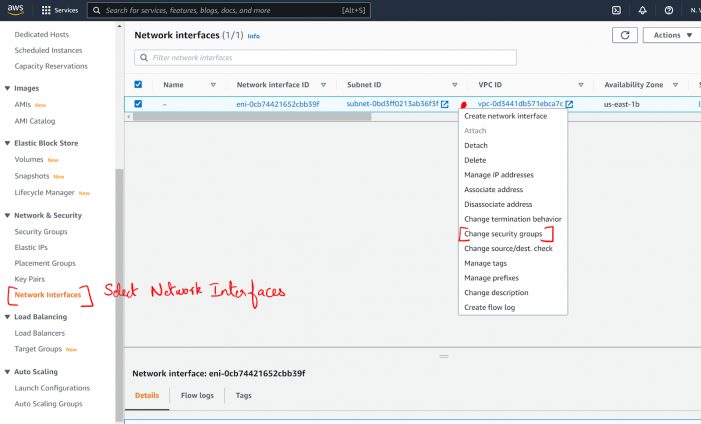Open the help question mark icon
Screen dimensions: 701x424
click(668, 10)
